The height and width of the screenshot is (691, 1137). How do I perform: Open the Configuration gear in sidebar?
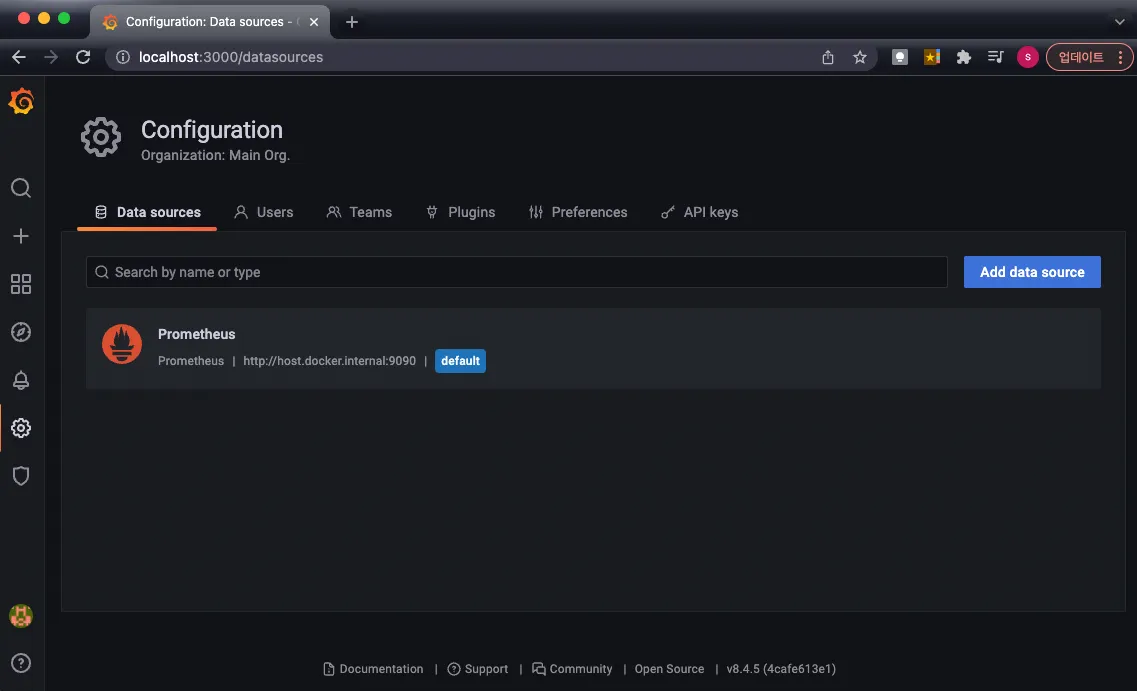21,428
